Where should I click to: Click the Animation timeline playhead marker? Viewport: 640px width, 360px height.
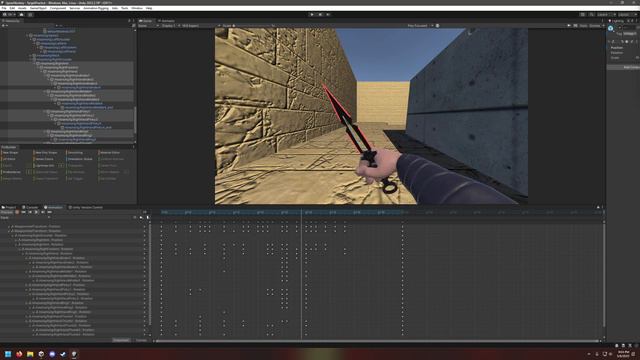pyautogui.click(x=302, y=212)
